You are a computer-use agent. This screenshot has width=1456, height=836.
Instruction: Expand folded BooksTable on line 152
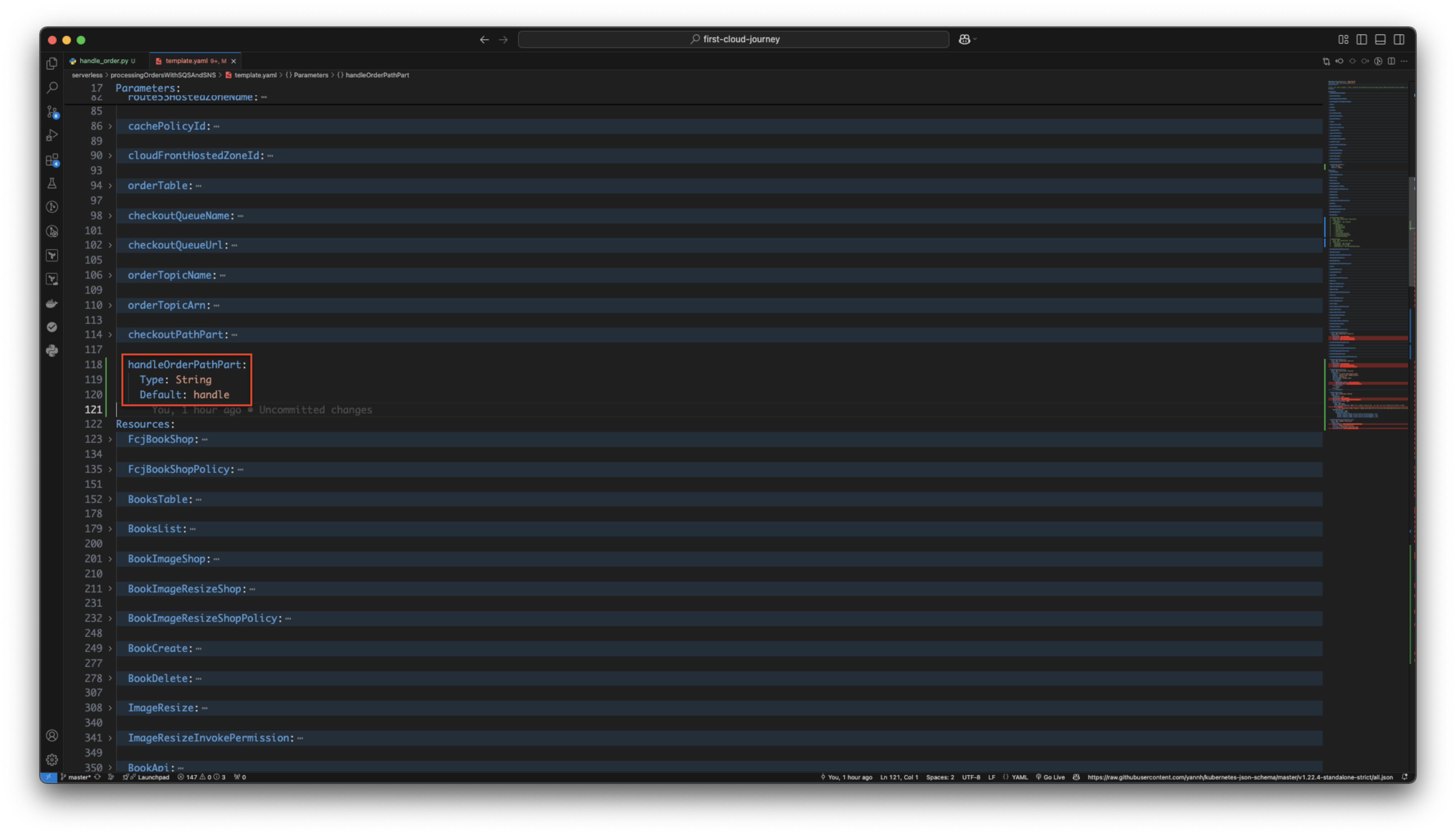(110, 499)
